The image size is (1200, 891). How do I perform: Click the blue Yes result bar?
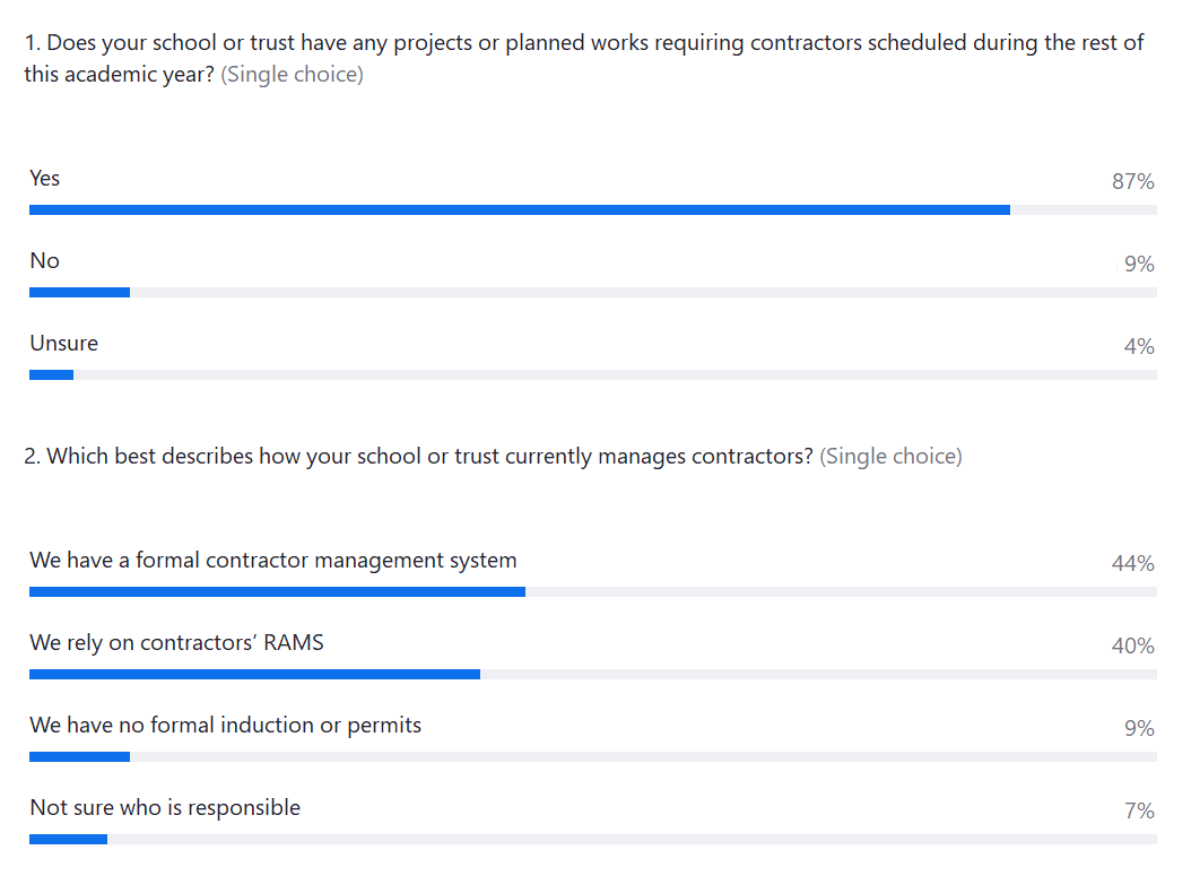pos(519,210)
